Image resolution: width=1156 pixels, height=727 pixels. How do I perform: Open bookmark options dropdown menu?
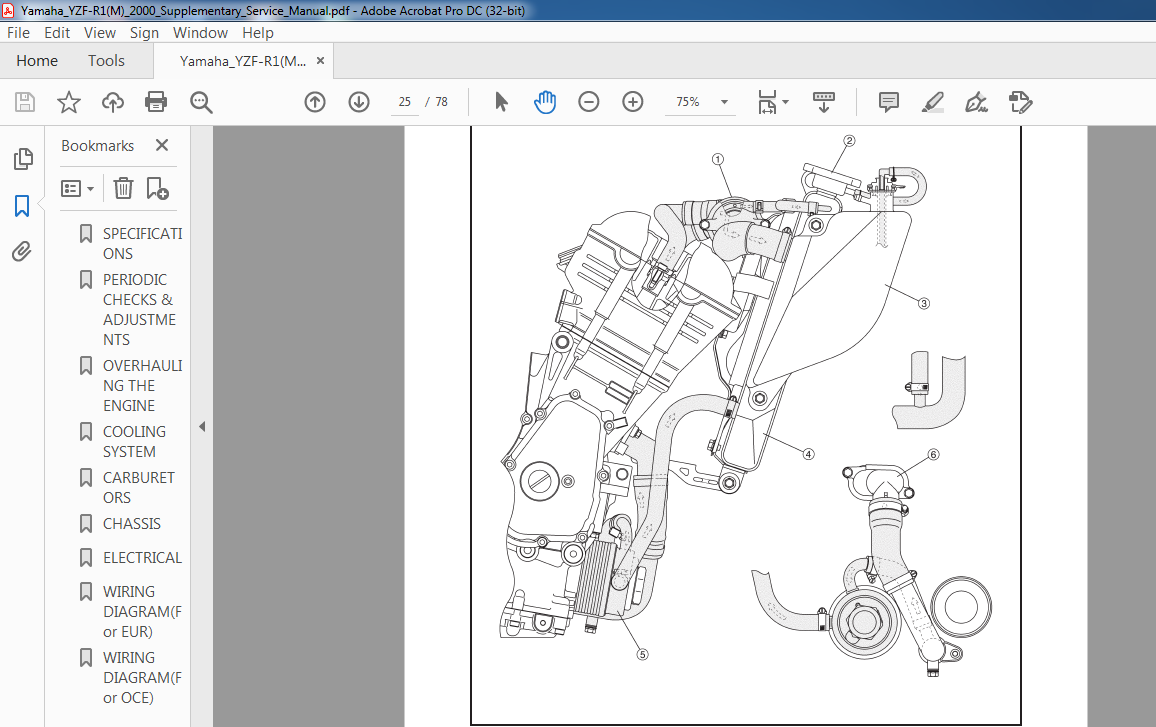[77, 189]
